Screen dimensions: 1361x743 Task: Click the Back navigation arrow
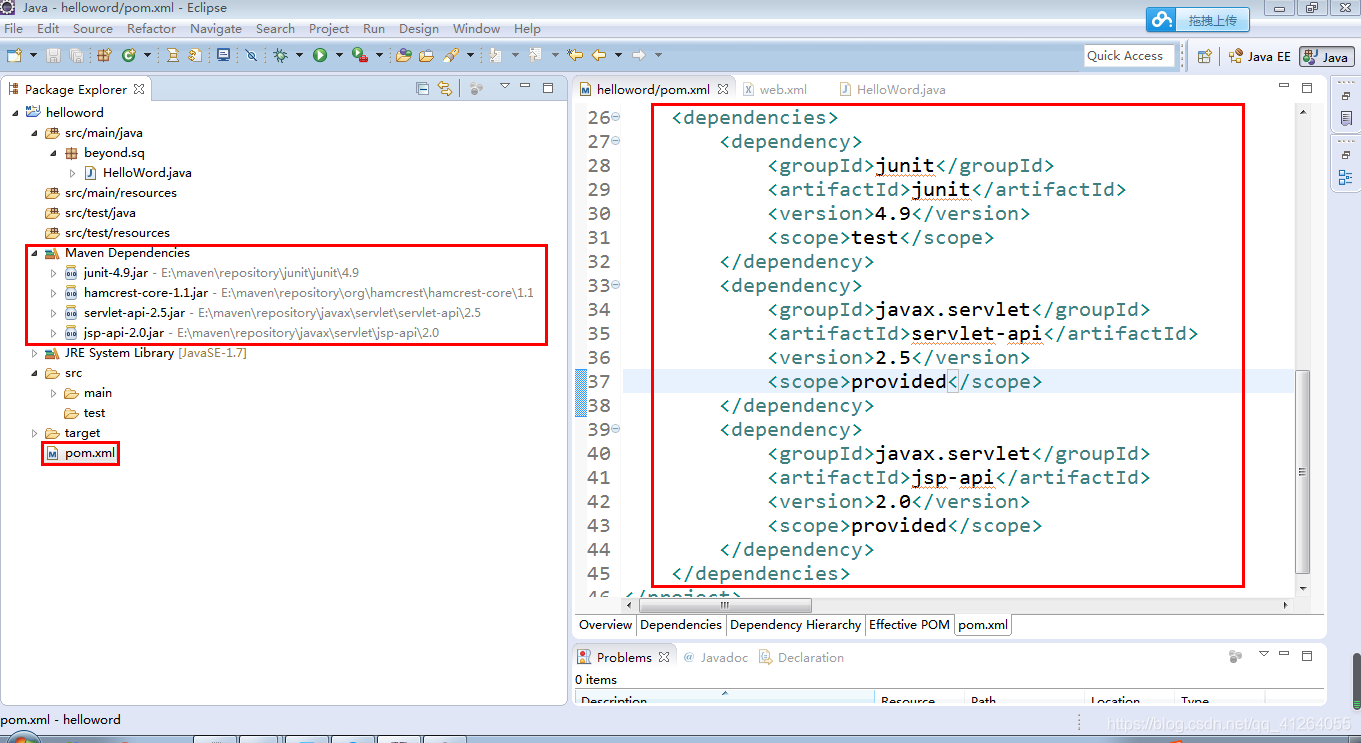point(599,55)
